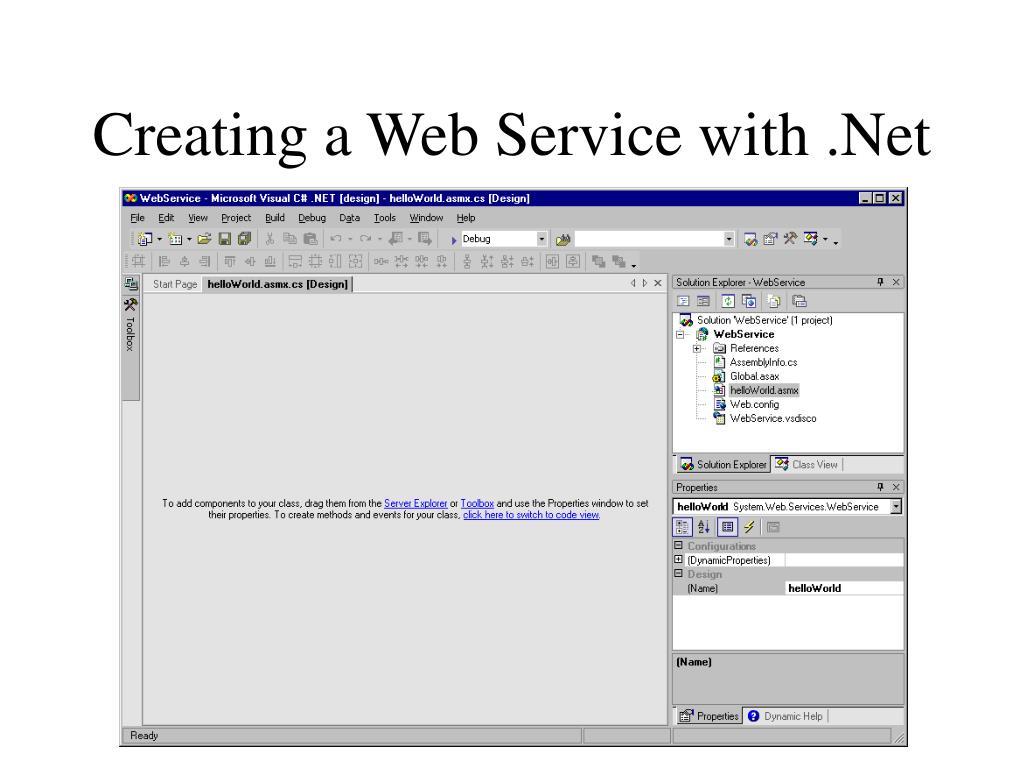Open the Debug configuration dropdown
Screen dimensions: 1024x768
pyautogui.click(x=541, y=239)
